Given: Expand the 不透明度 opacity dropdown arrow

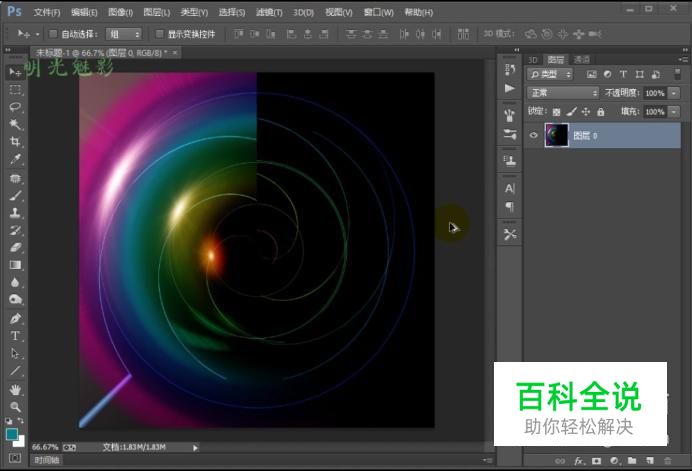Looking at the screenshot, I should coord(675,93).
